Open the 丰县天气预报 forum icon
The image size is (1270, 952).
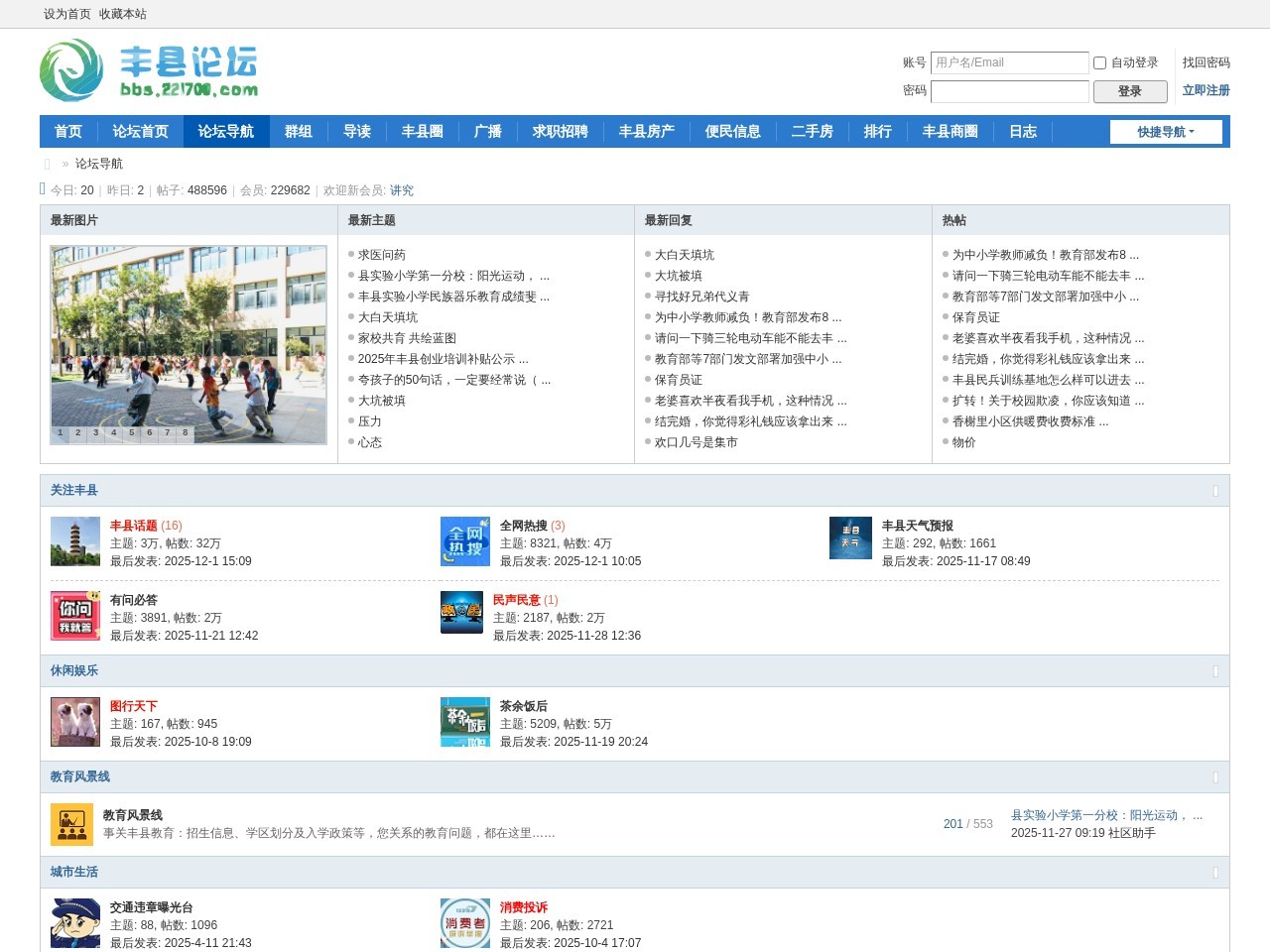[x=850, y=538]
